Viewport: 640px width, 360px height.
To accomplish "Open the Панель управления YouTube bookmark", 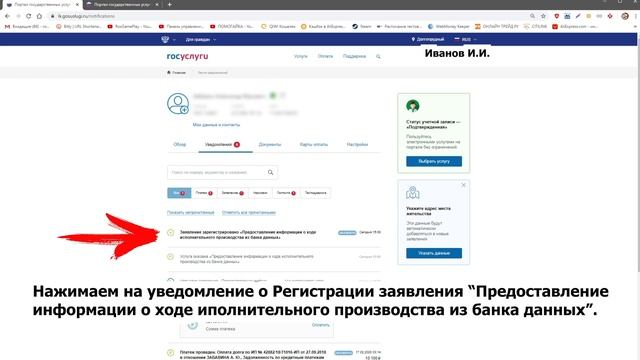I will click(181, 26).
